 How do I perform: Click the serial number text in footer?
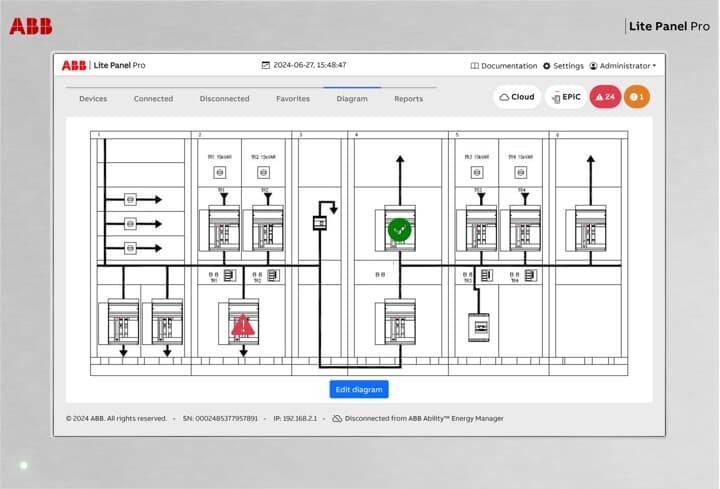click(220, 419)
